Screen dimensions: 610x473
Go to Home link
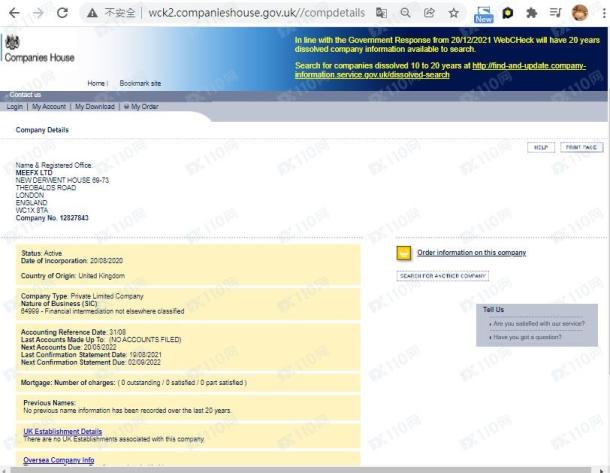(x=96, y=83)
